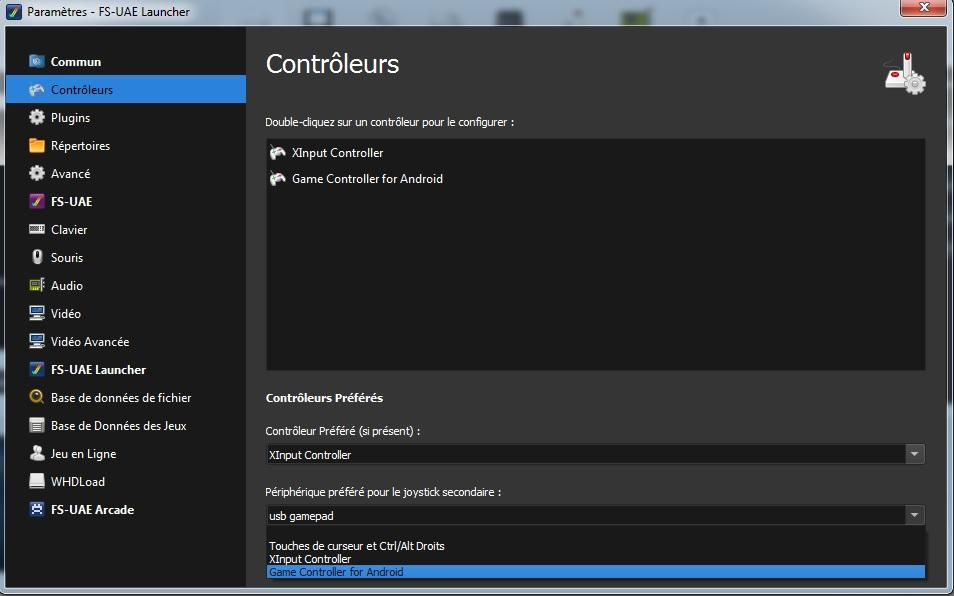Click the gear icon beside Plugins
The height and width of the screenshot is (596, 954).
[37, 117]
